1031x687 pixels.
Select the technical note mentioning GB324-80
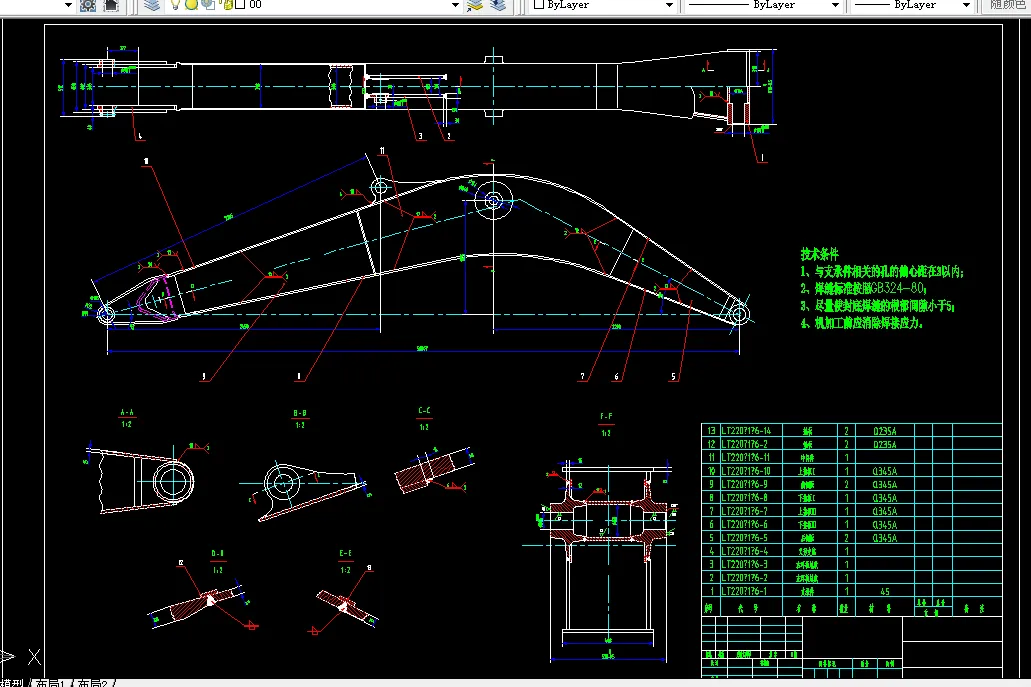(863, 288)
